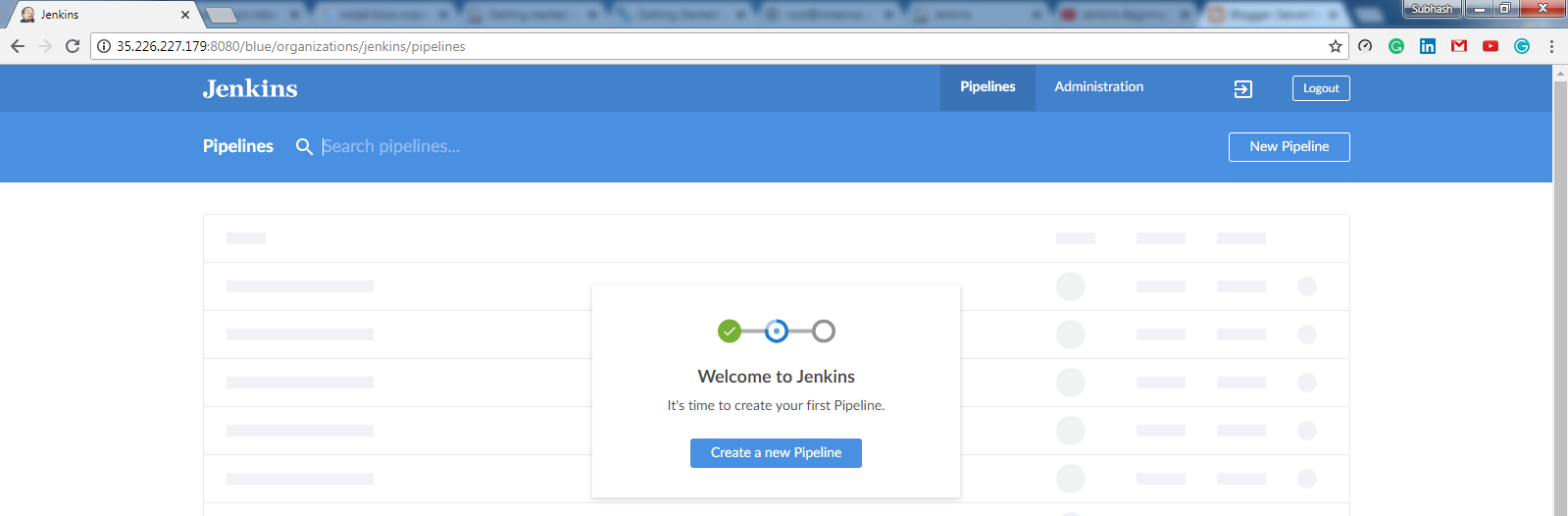Click the Logout button

(x=1321, y=88)
